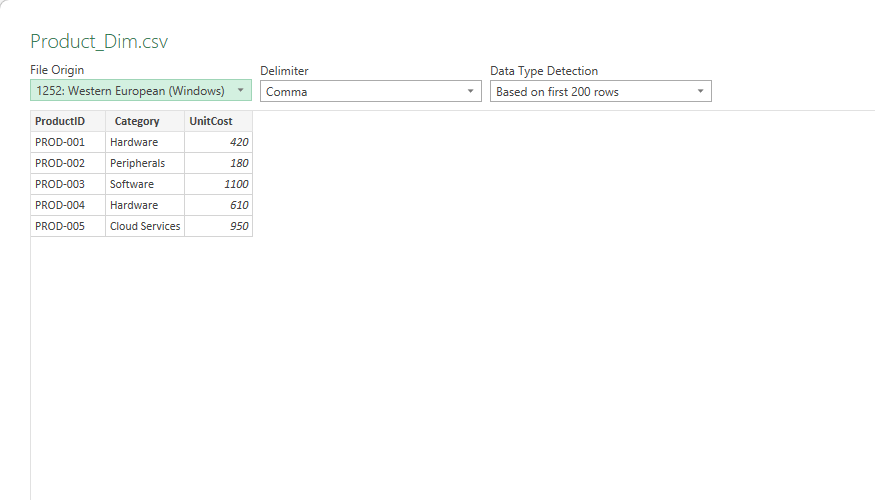The height and width of the screenshot is (500, 875).
Task: Click the Delimiter label
Action: pyautogui.click(x=284, y=71)
